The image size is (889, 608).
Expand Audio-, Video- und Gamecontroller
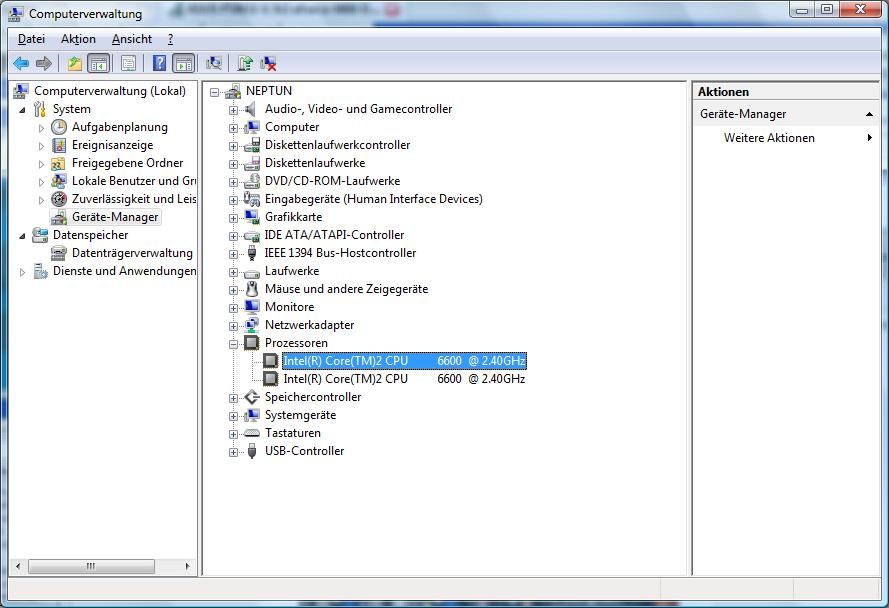click(x=233, y=110)
